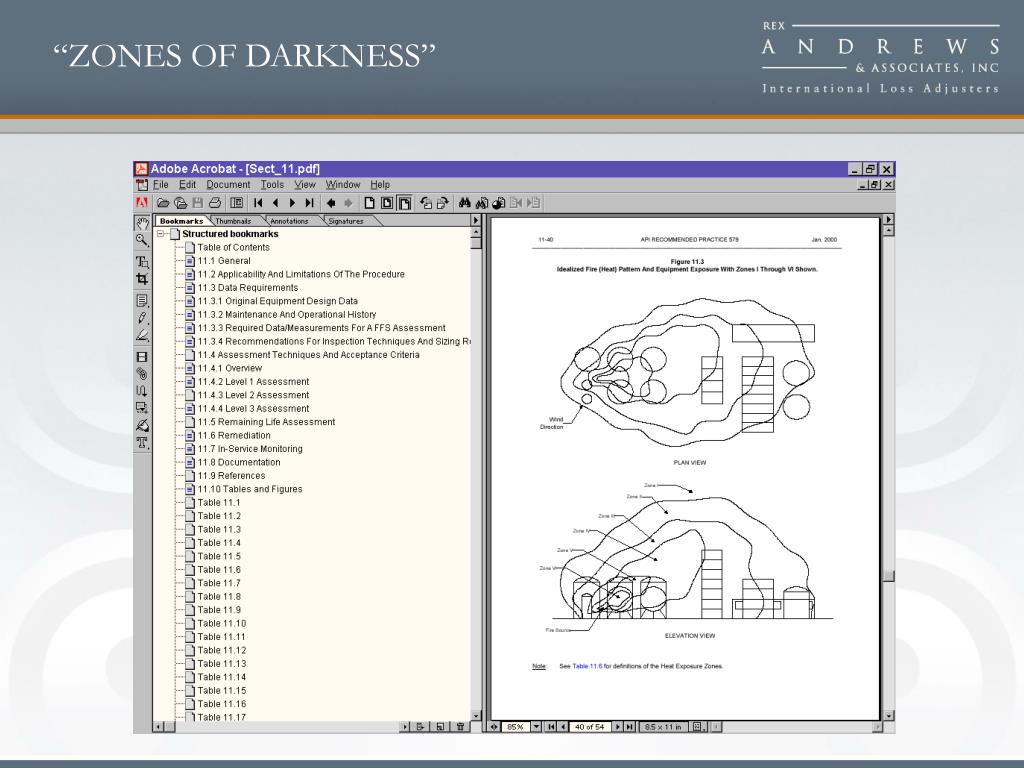The height and width of the screenshot is (768, 1024).
Task: Go to the first page using toolbar
Action: coord(259,203)
